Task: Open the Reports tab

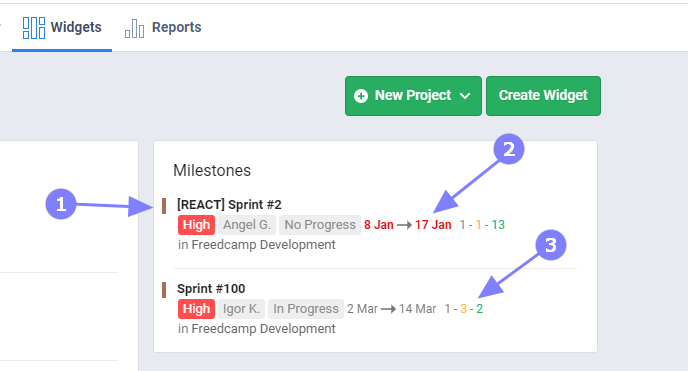Action: coord(163,28)
